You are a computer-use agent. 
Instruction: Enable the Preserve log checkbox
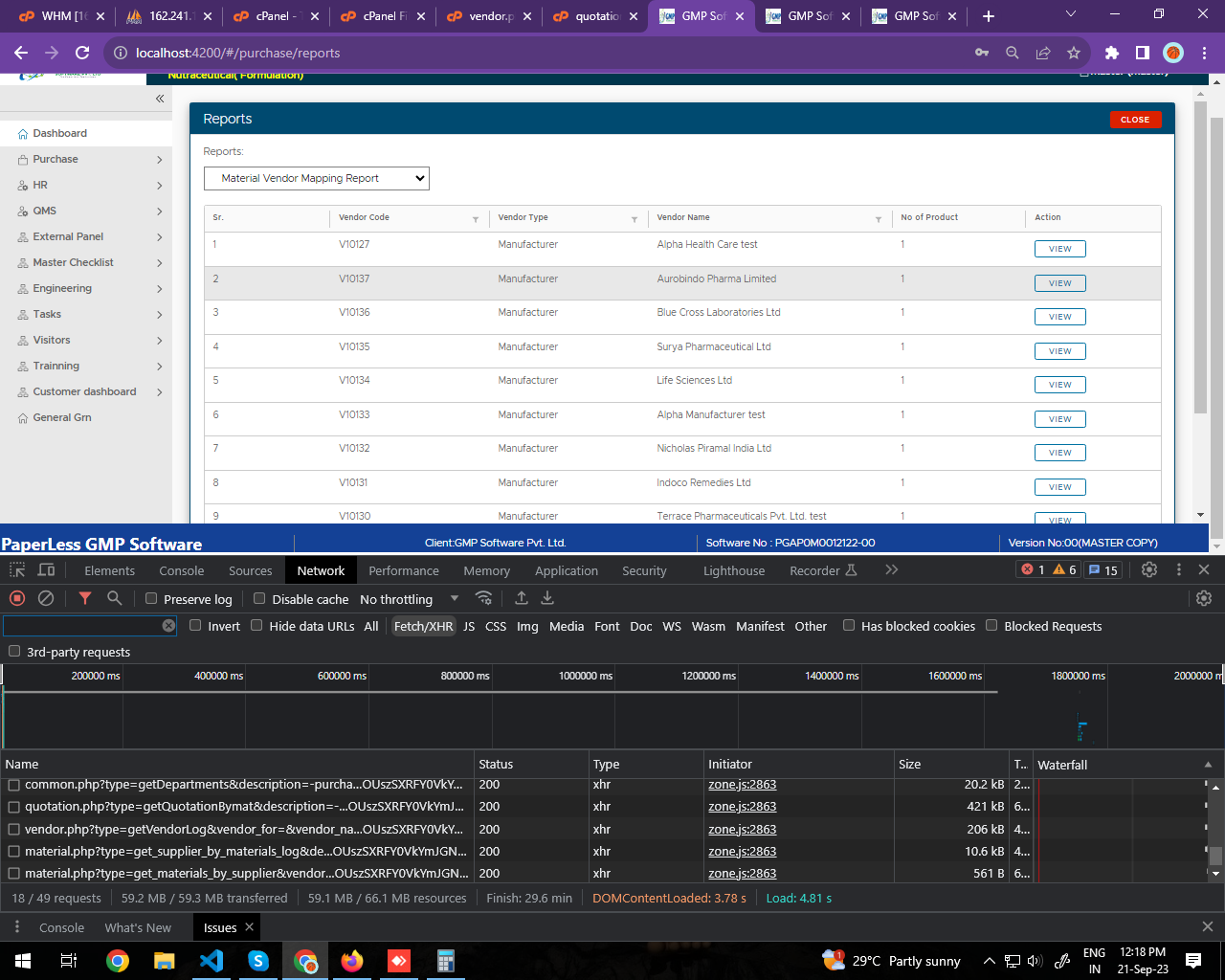point(151,599)
